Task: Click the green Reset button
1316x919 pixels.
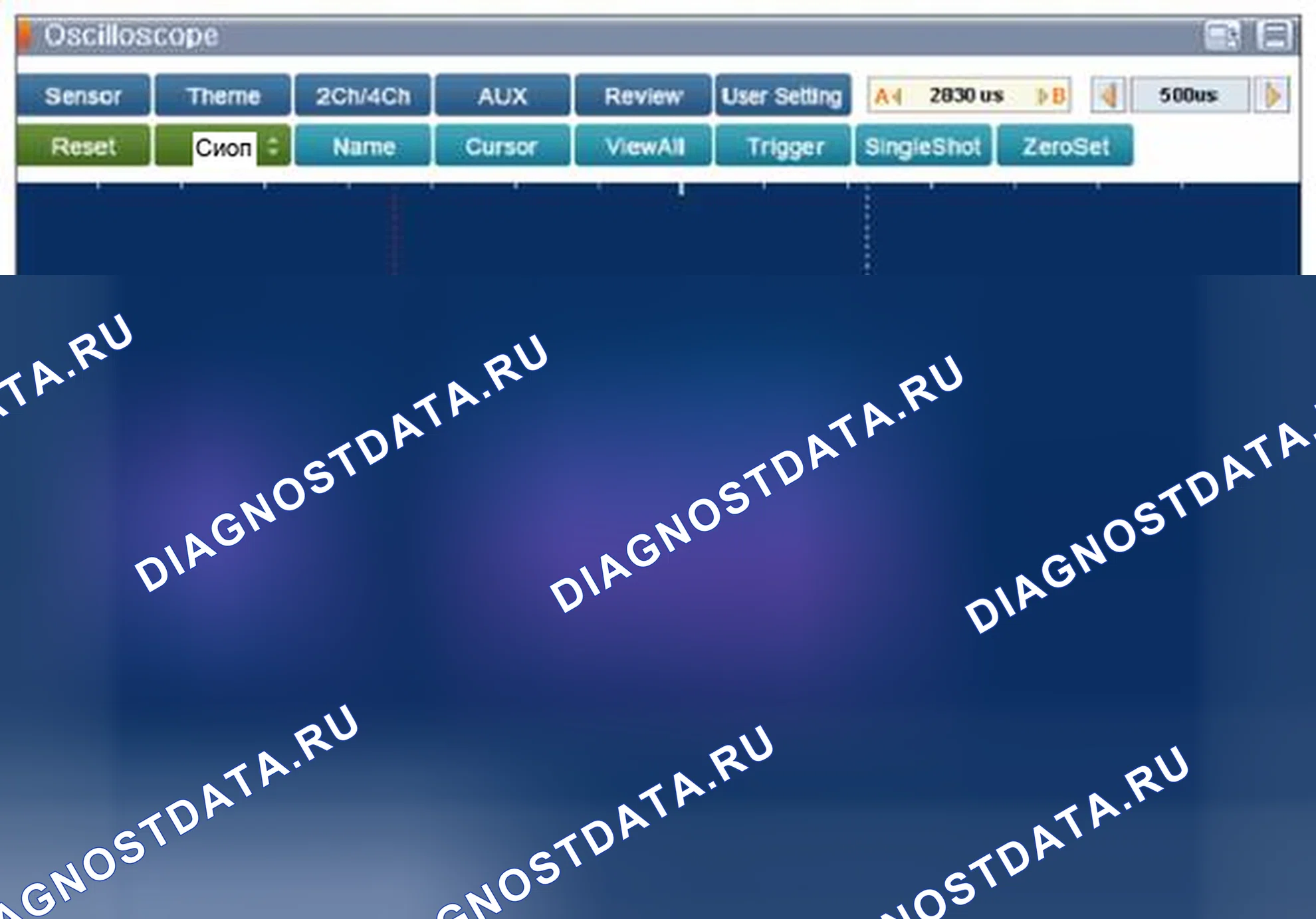Action: pos(83,146)
